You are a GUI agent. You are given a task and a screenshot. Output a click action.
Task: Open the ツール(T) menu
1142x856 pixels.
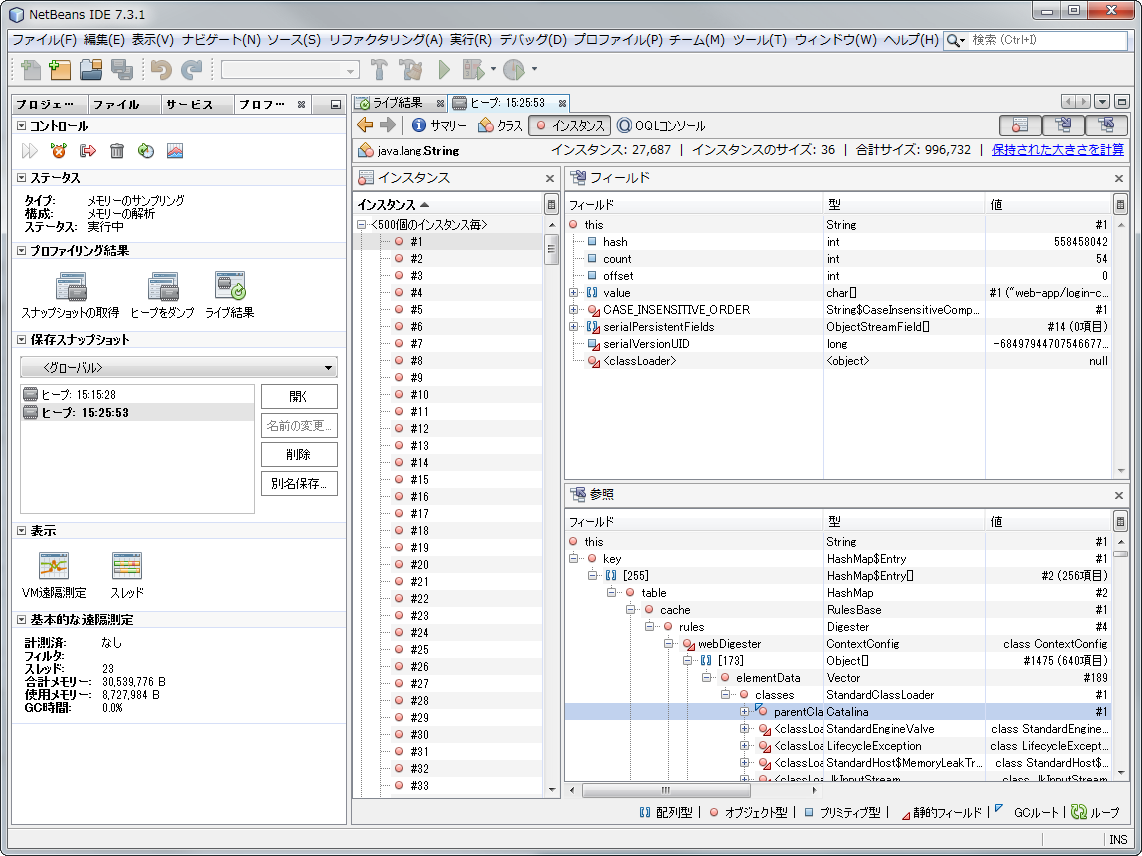pyautogui.click(x=760, y=40)
